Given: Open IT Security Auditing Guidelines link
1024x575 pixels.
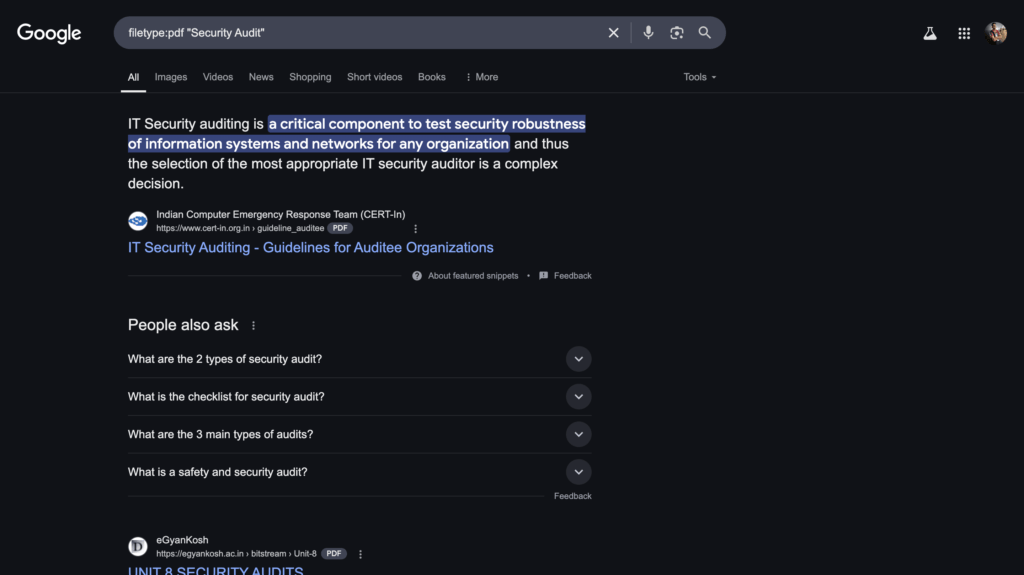Looking at the screenshot, I should point(311,248).
